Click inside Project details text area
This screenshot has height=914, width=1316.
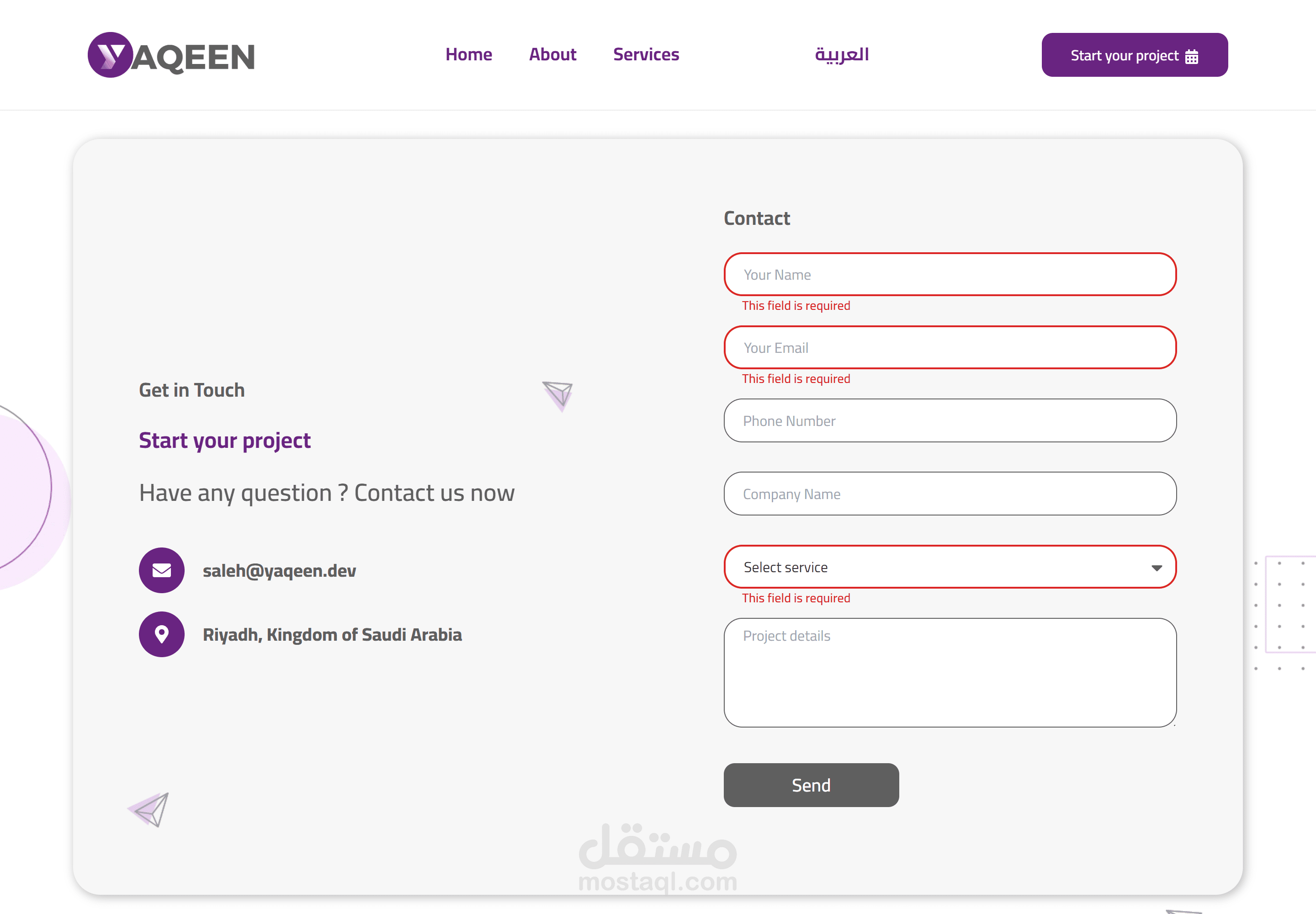coord(950,673)
